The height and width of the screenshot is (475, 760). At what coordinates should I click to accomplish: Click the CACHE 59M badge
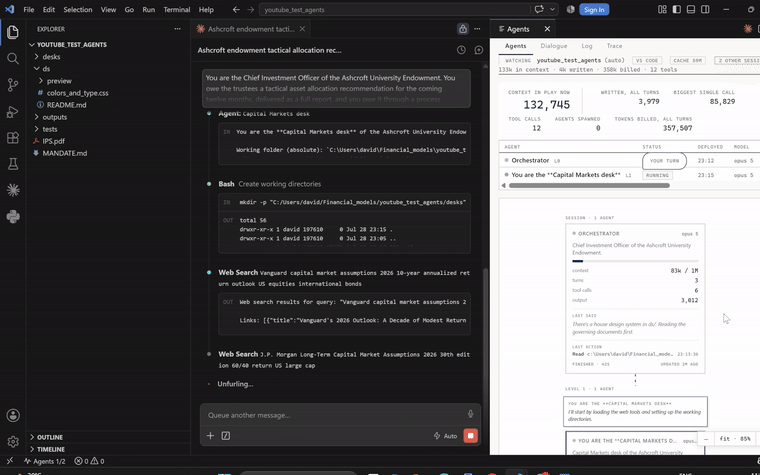point(687,61)
